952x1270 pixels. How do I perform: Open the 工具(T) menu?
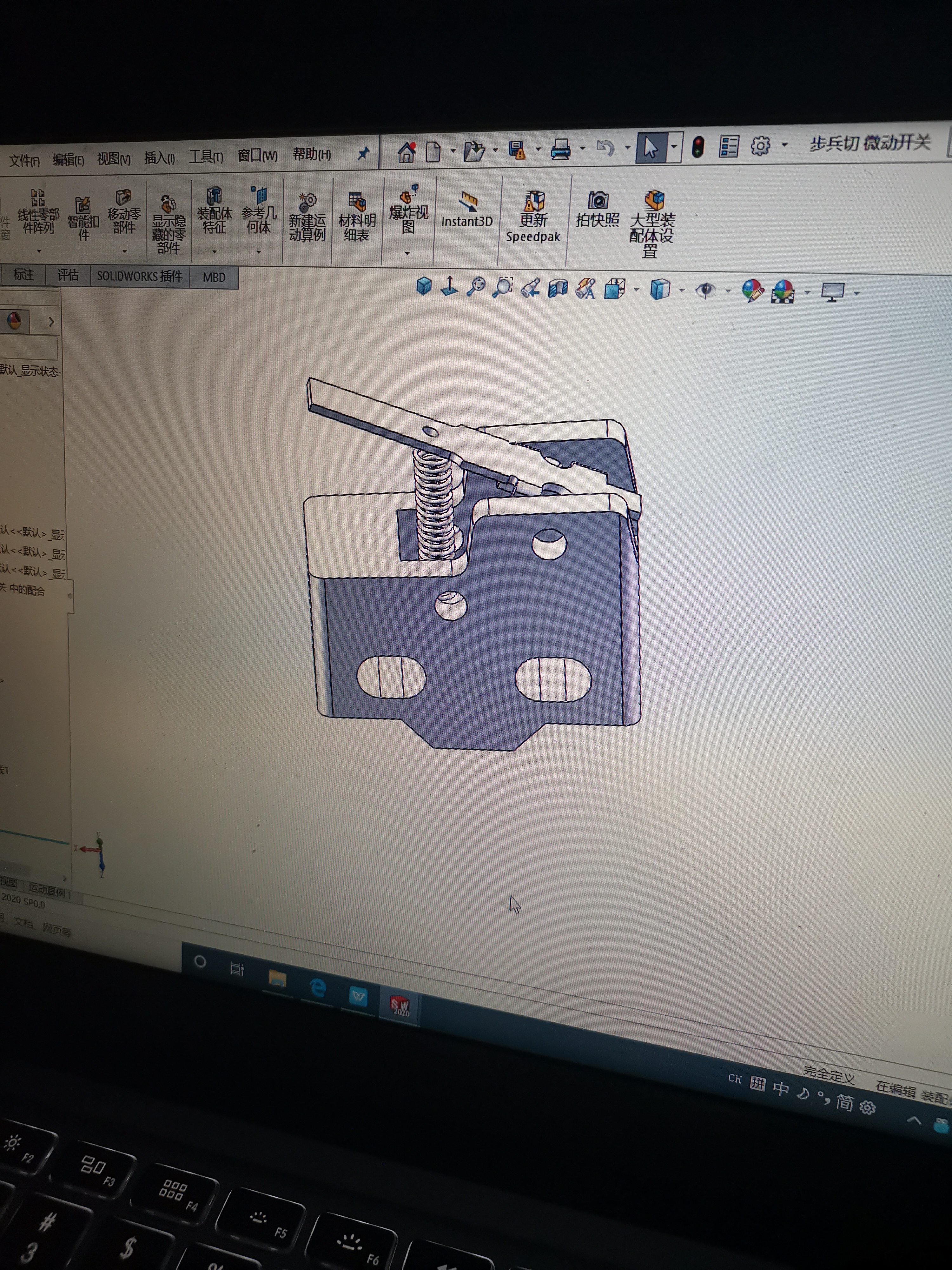(206, 156)
